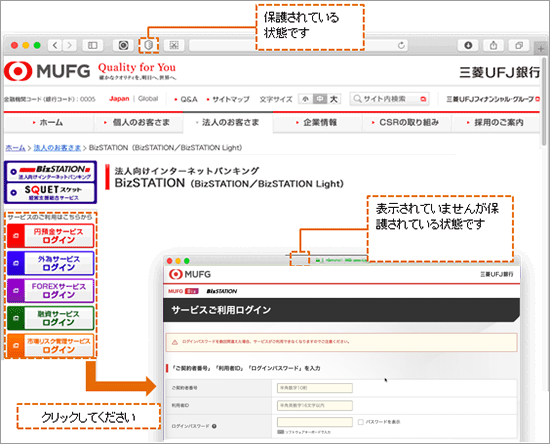Open the SQUET スケット sidebar banner

pyautogui.click(x=51, y=193)
